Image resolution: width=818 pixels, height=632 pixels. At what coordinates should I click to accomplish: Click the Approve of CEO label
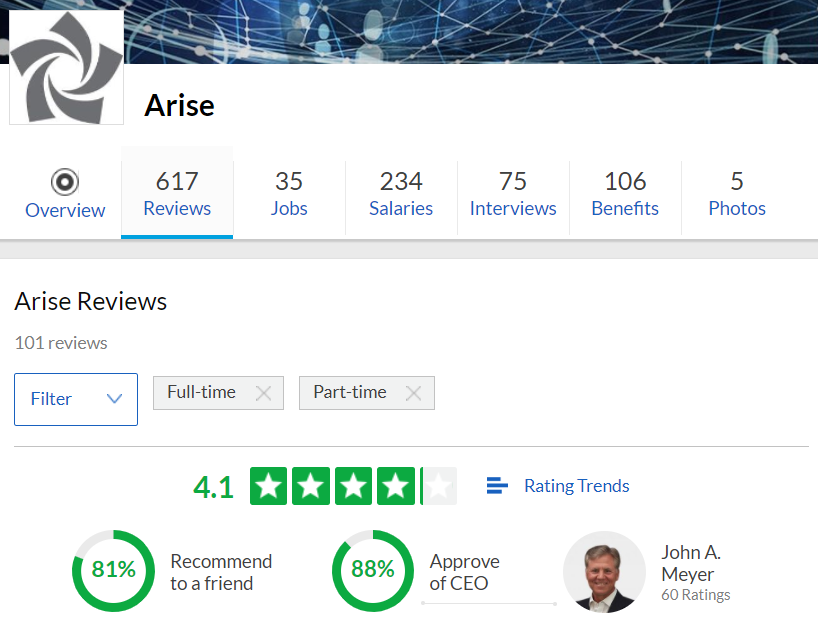(x=464, y=572)
